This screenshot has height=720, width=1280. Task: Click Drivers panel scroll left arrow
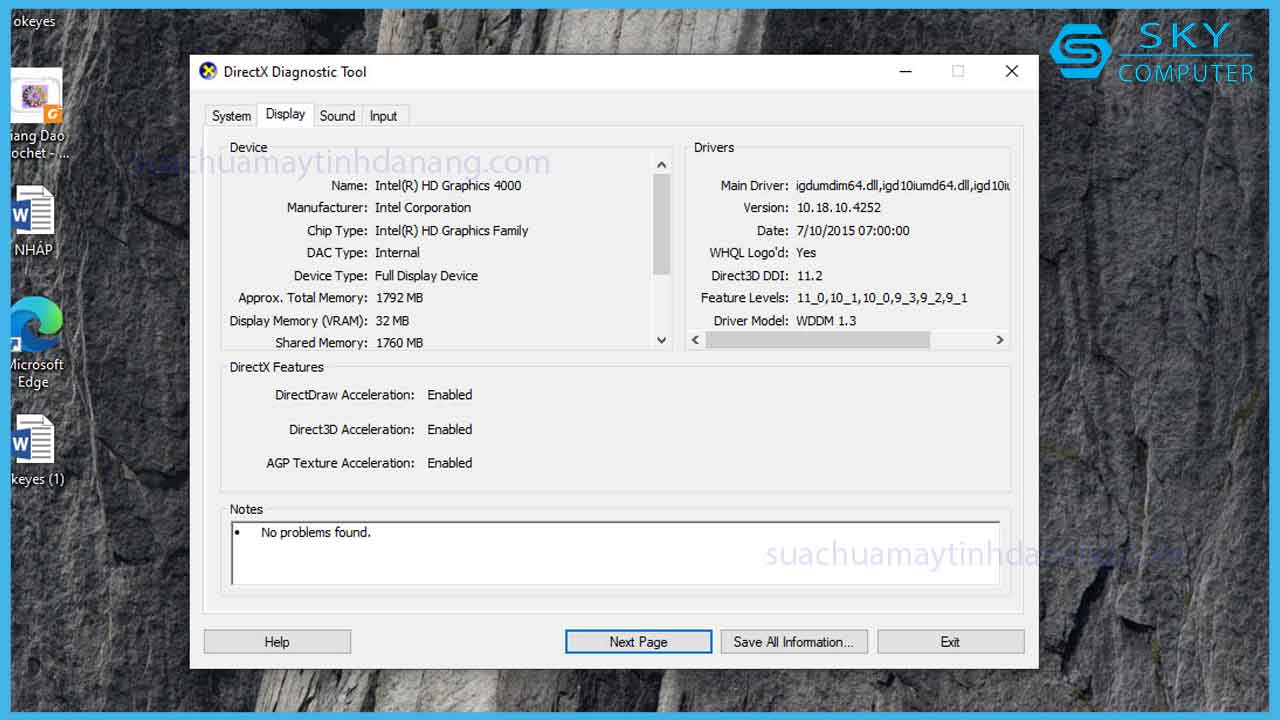696,340
